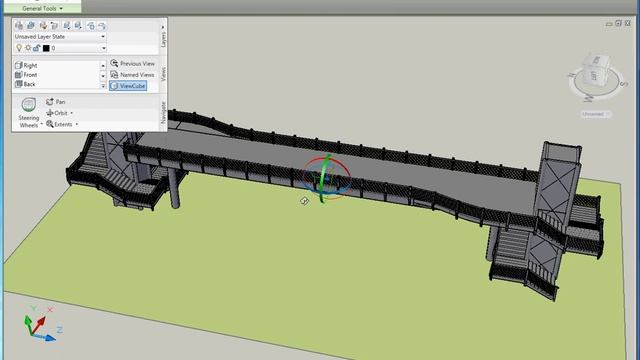Toggle the layer lightbulb on/off icon
The width and height of the screenshot is (640, 360).
coord(19,48)
